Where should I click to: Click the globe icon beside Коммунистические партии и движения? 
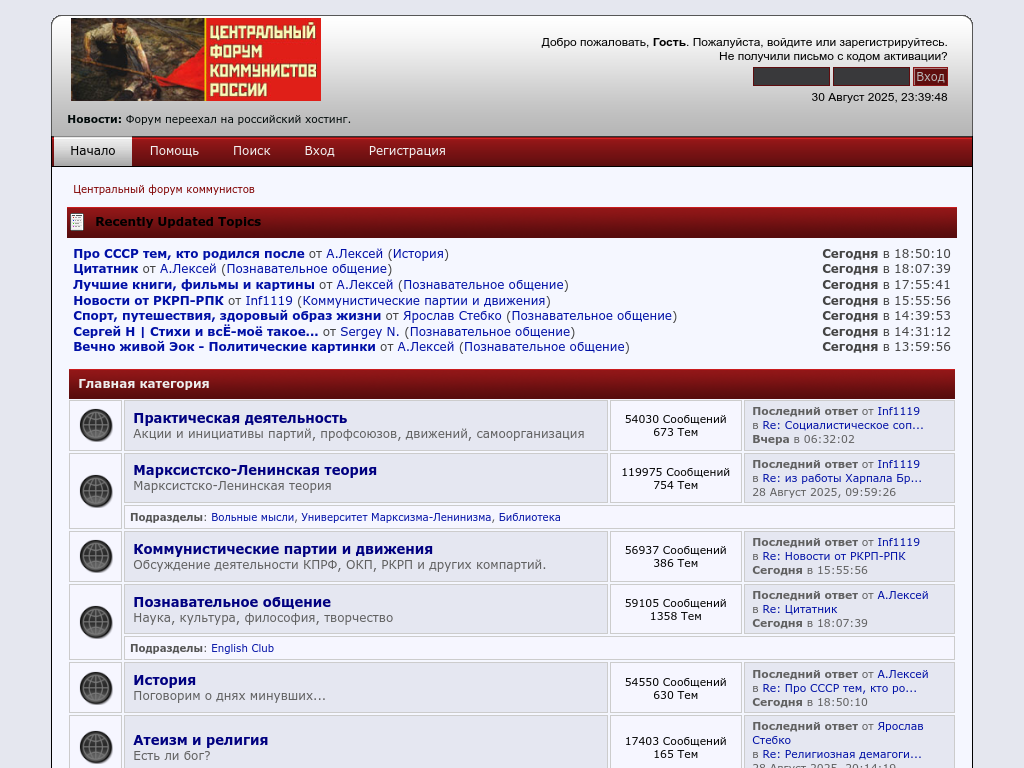pos(96,556)
